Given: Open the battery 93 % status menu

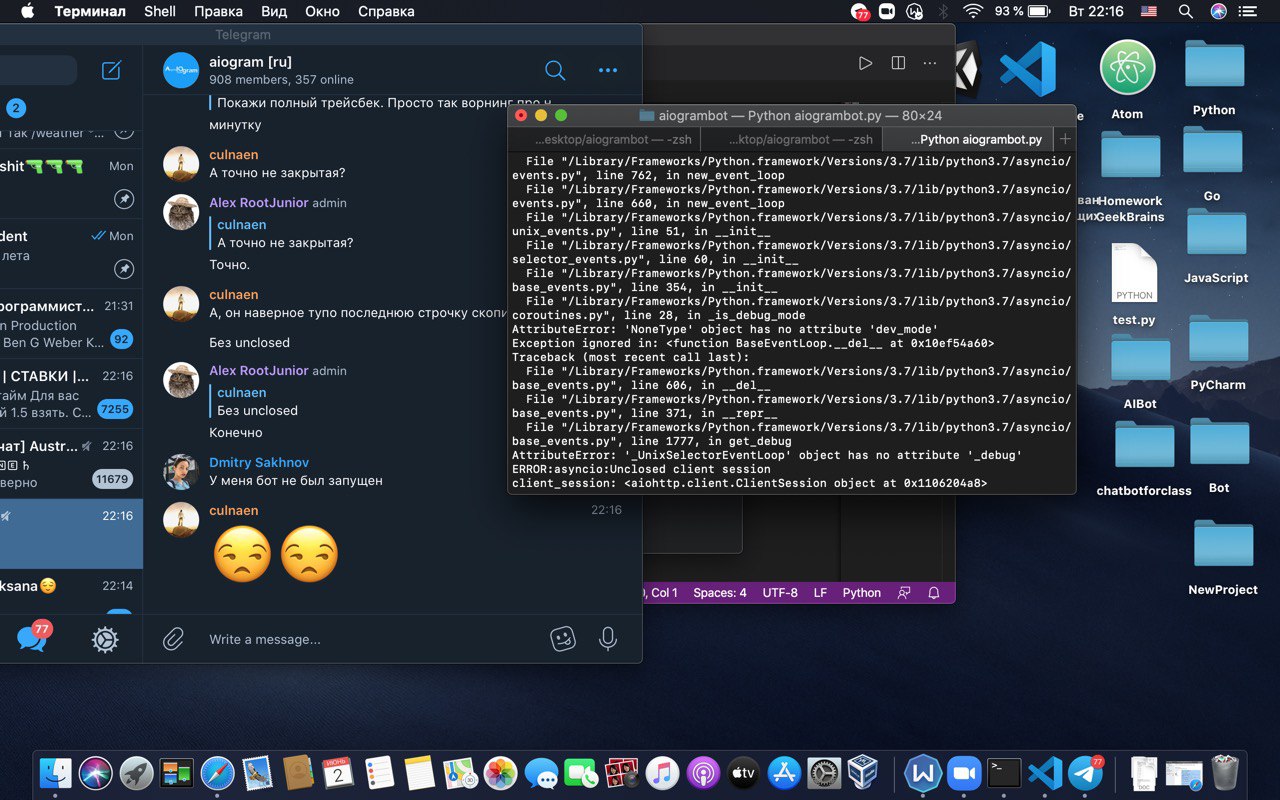Looking at the screenshot, I should 1024,11.
